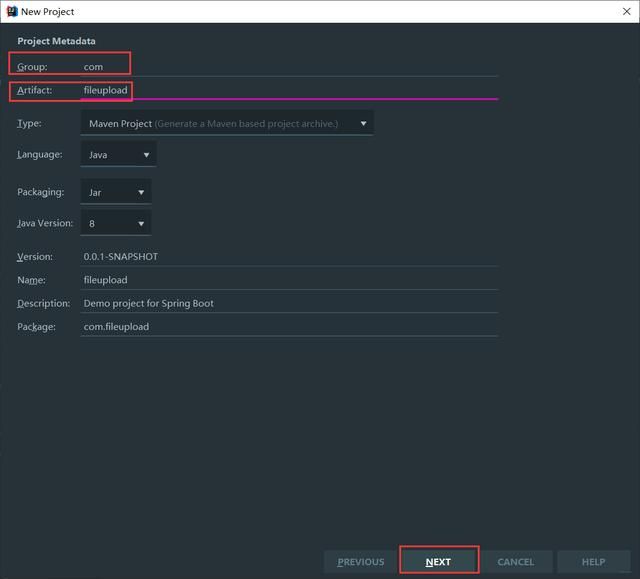Click the Package field com.fileupload

pyautogui.click(x=289, y=326)
